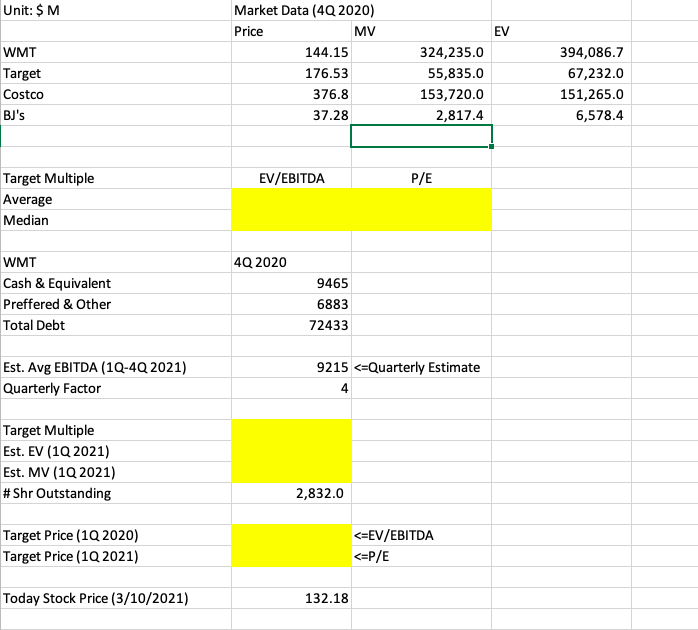Image resolution: width=698 pixels, height=630 pixels.
Task: Click yellow Average EV/EBITDA input cell
Action: [291, 199]
